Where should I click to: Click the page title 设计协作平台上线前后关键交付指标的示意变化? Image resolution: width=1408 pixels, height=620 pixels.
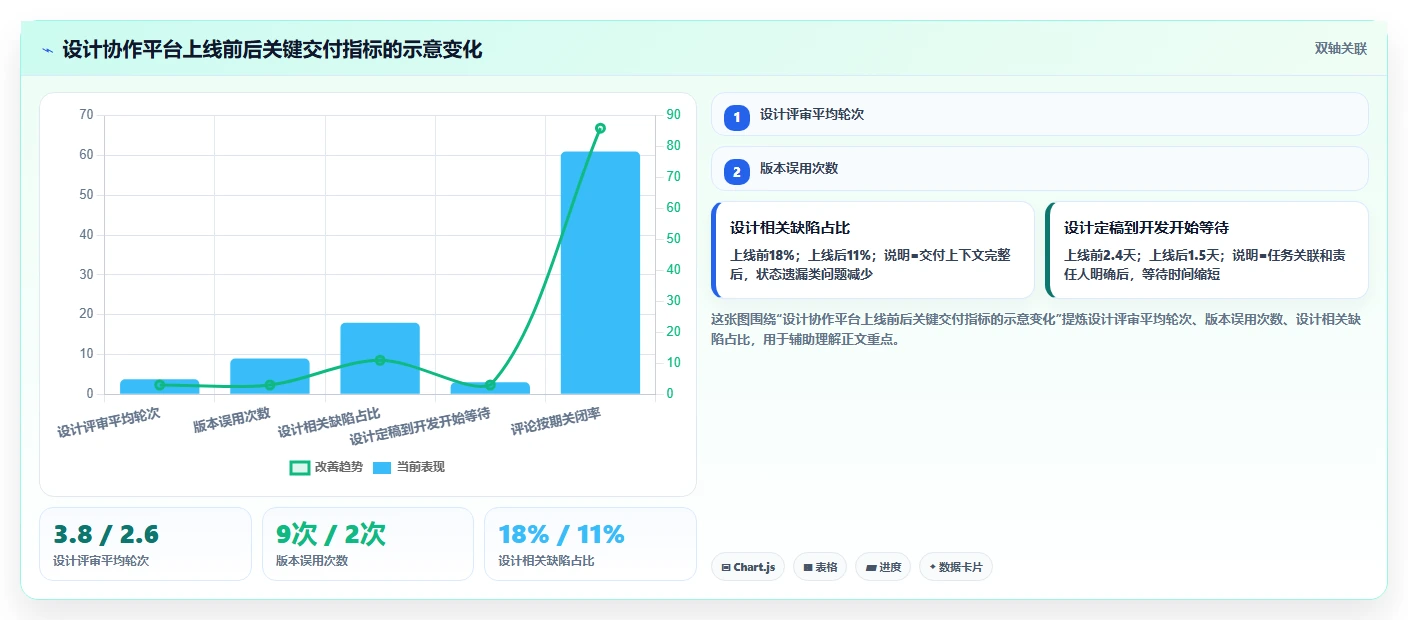(272, 49)
